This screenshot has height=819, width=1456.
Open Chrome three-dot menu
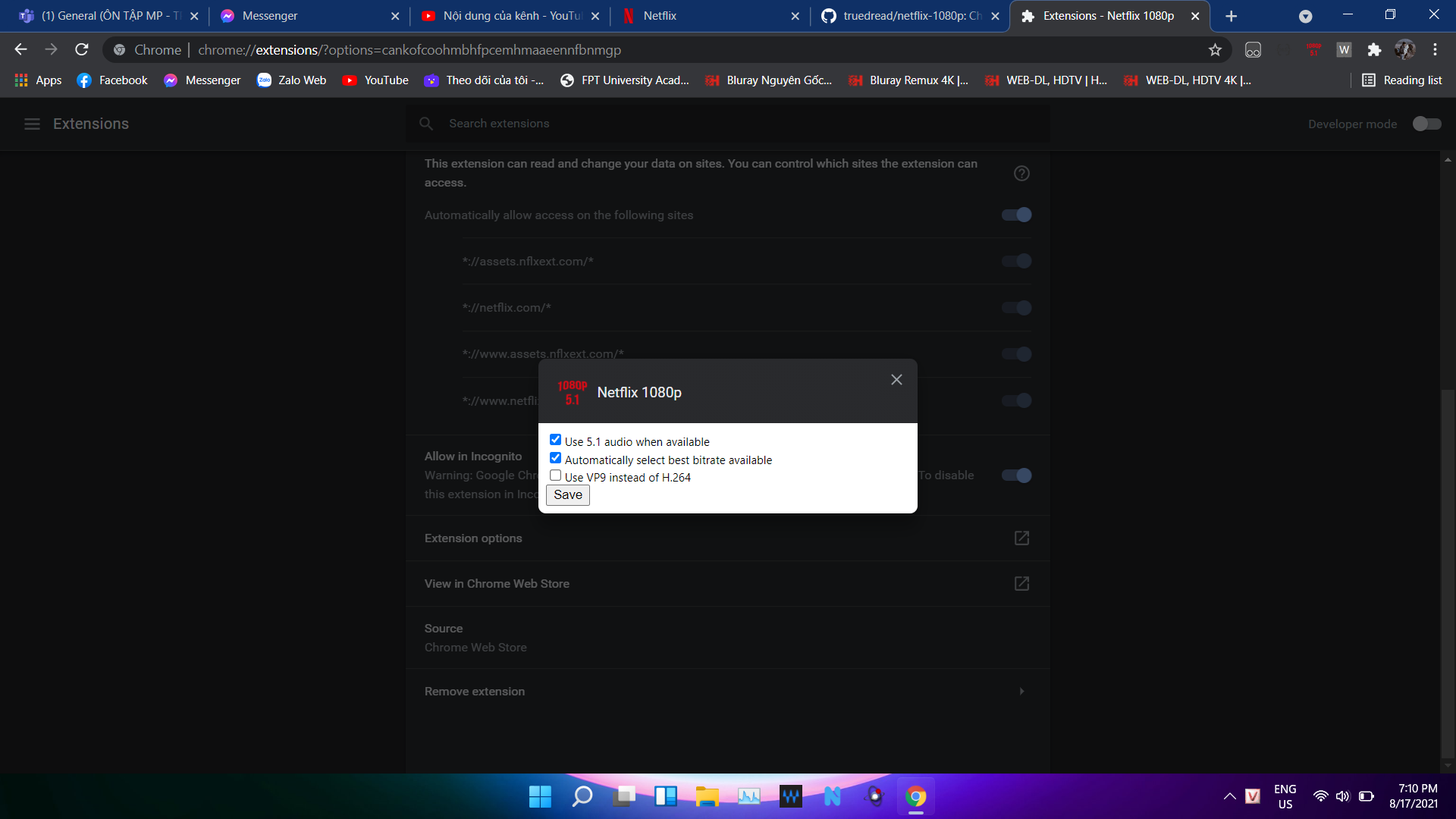click(1435, 50)
